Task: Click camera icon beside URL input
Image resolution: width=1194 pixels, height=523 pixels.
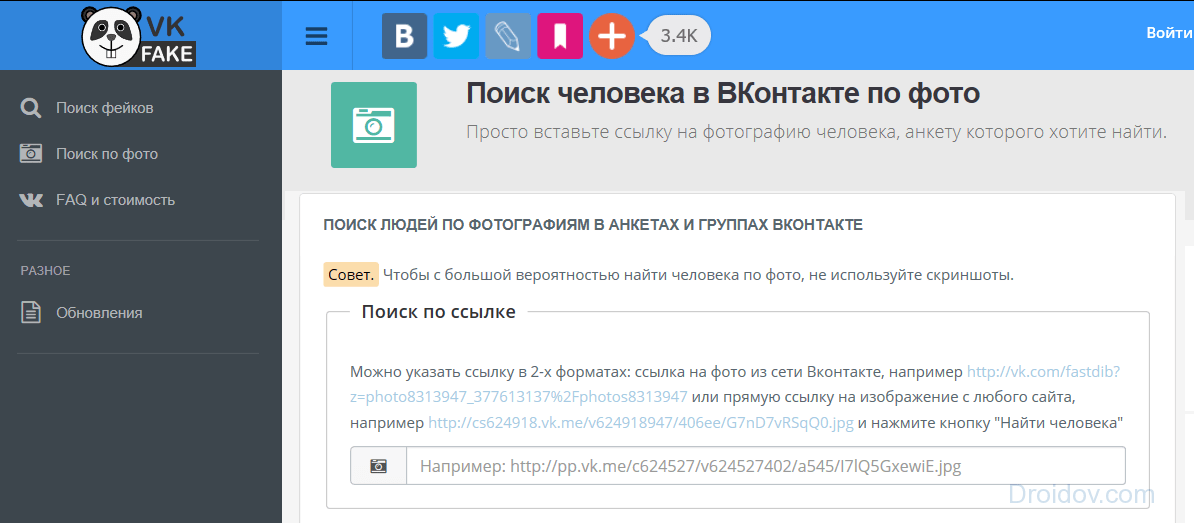Action: coord(378,466)
